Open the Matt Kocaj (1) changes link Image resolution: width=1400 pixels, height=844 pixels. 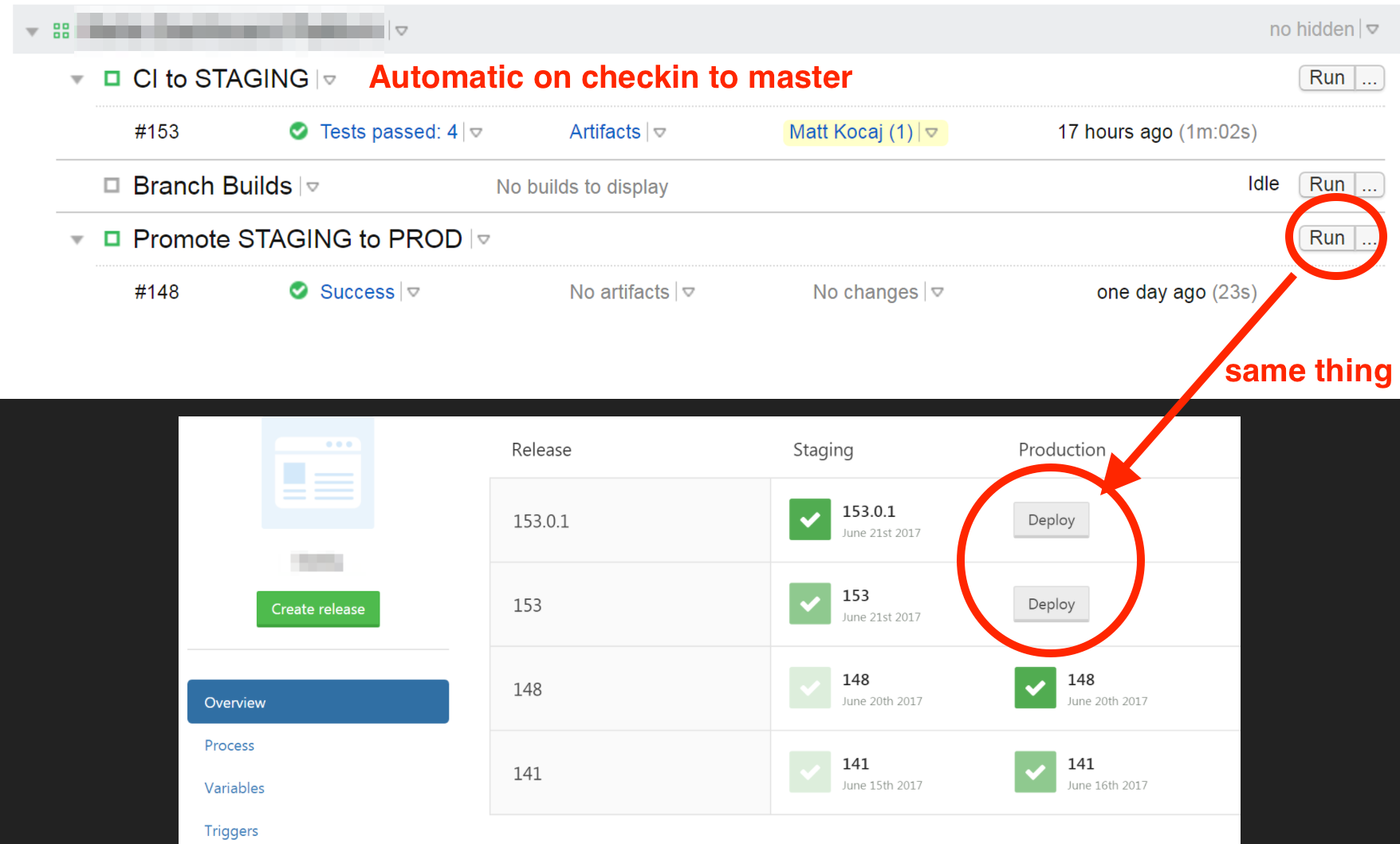point(850,132)
